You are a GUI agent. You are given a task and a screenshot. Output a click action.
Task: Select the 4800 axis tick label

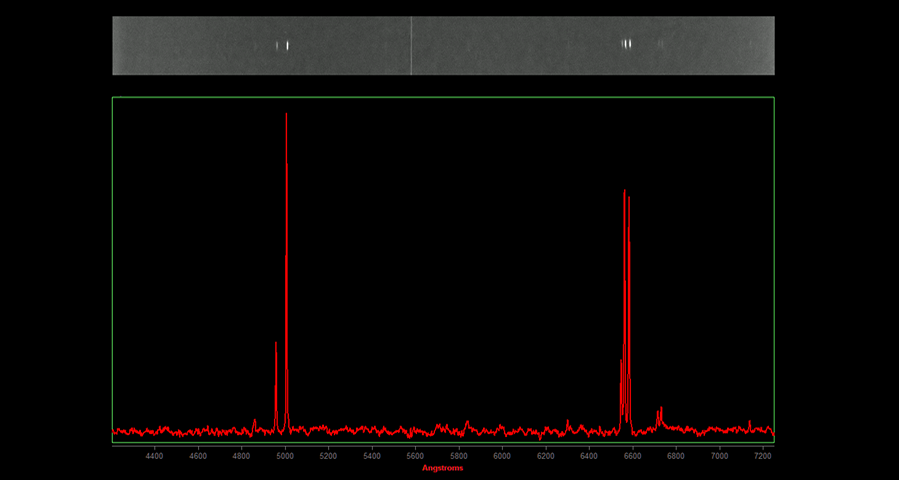tap(241, 456)
